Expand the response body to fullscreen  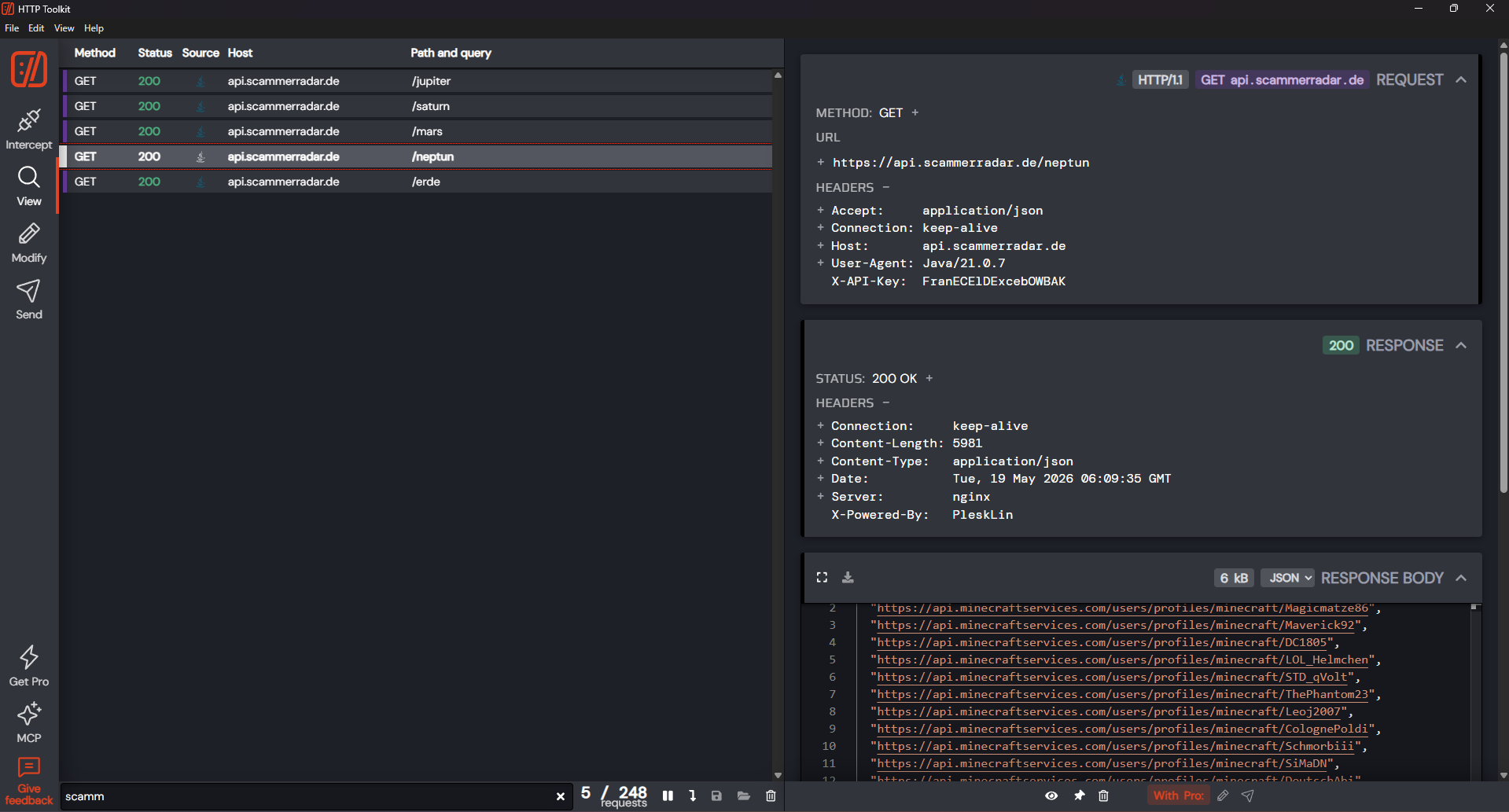click(x=822, y=577)
